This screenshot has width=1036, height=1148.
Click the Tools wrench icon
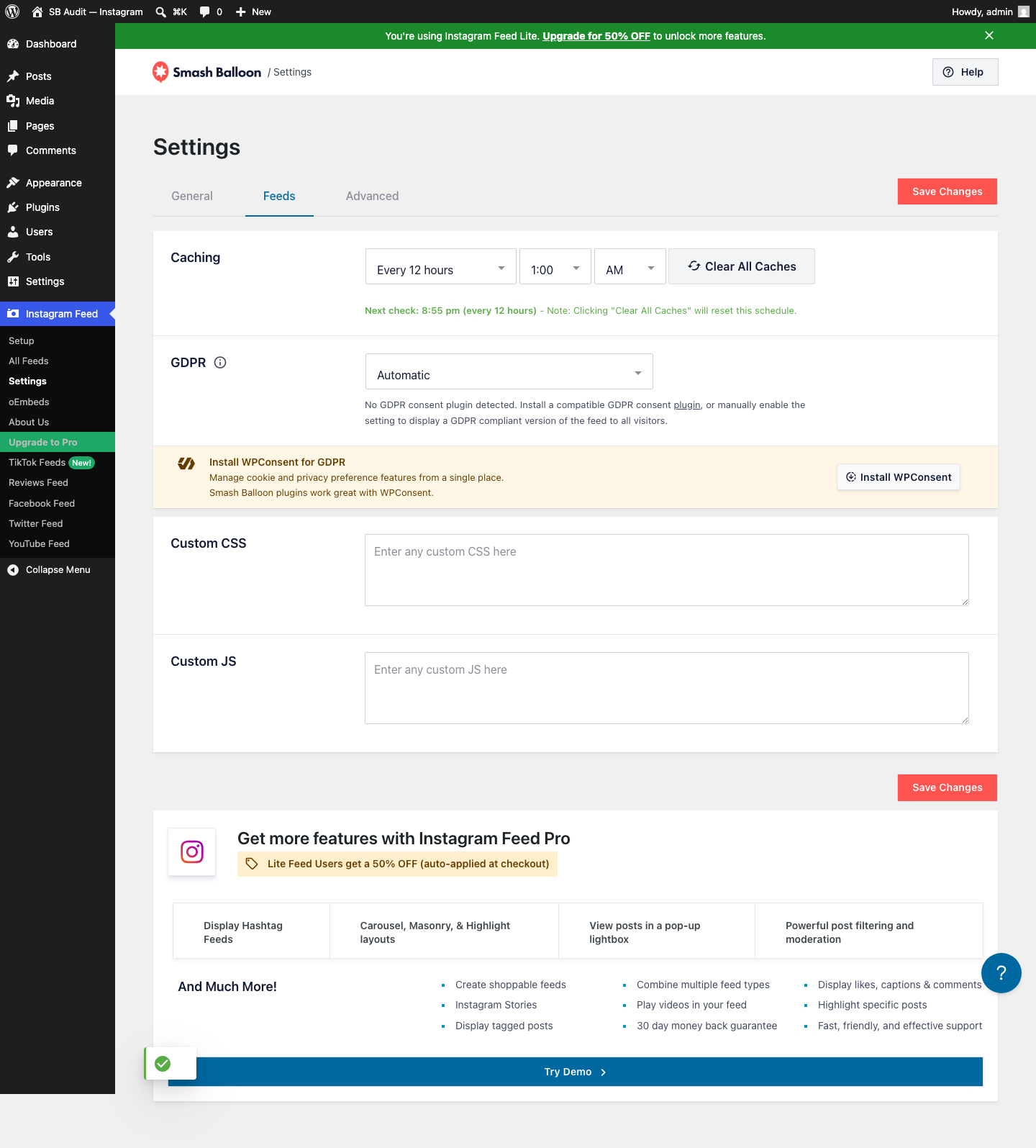coord(13,257)
